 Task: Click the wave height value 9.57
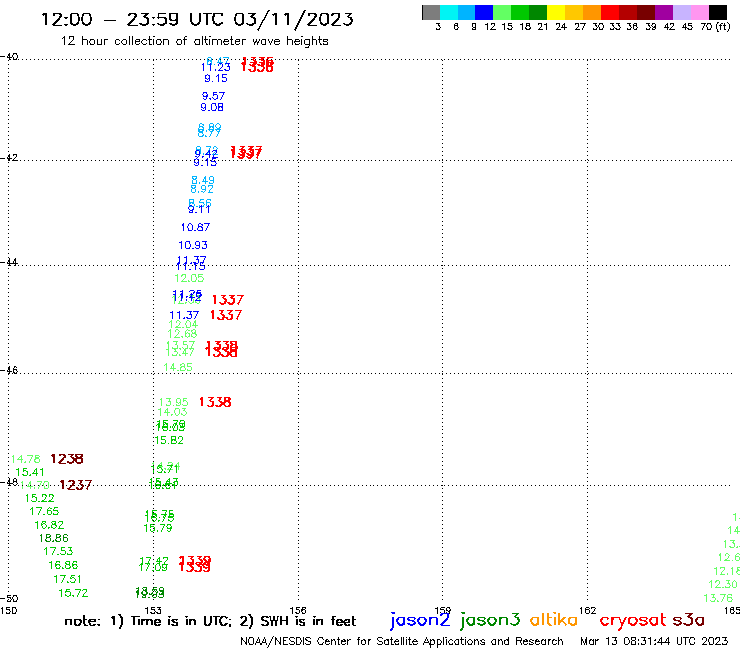(x=213, y=96)
